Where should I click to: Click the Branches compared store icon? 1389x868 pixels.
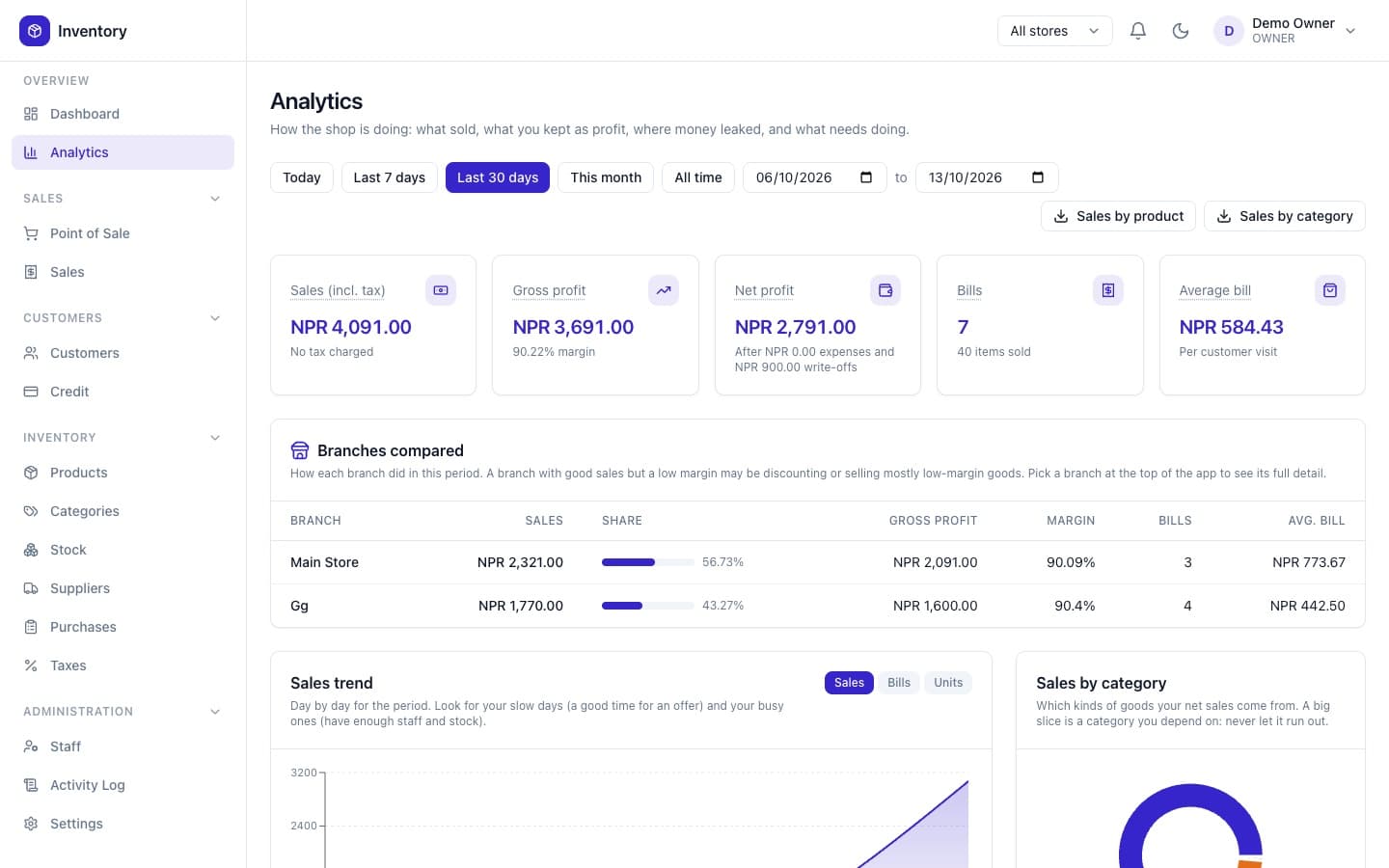[300, 450]
